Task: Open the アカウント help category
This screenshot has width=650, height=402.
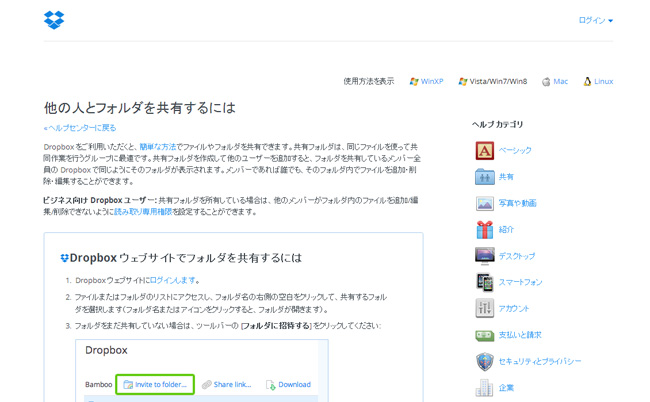Action: (x=514, y=308)
